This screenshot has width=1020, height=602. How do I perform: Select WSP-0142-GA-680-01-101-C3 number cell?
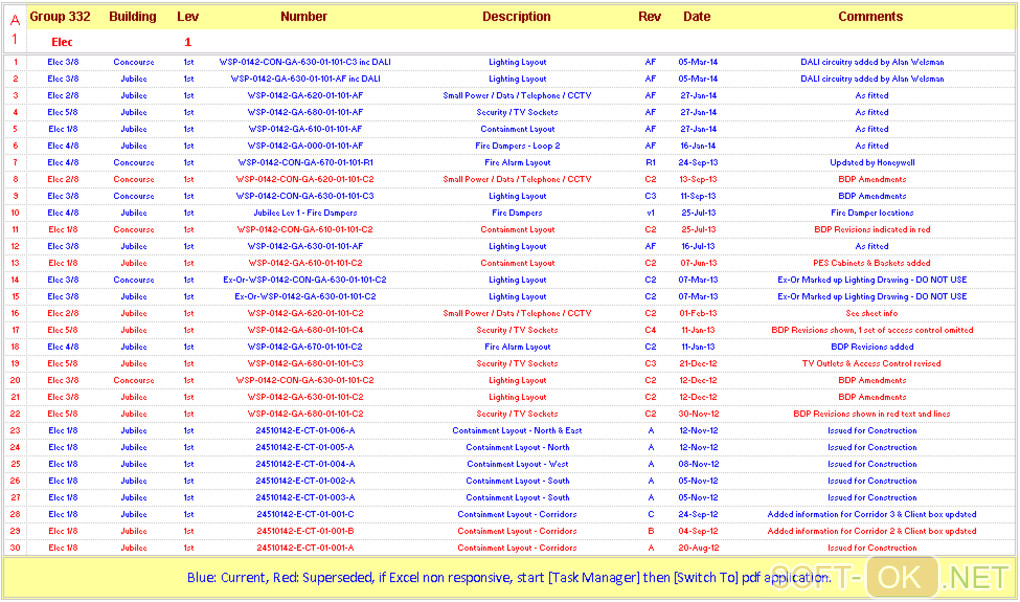(305, 364)
